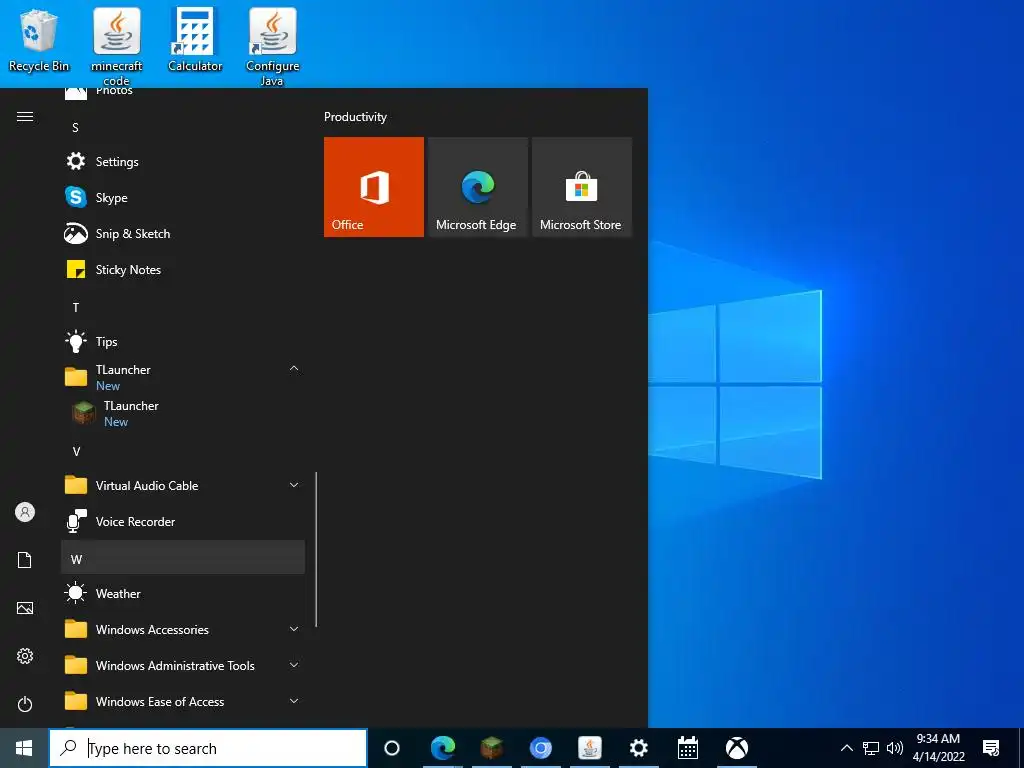Expand the Windows Accessories folder
The height and width of the screenshot is (768, 1024).
point(294,629)
